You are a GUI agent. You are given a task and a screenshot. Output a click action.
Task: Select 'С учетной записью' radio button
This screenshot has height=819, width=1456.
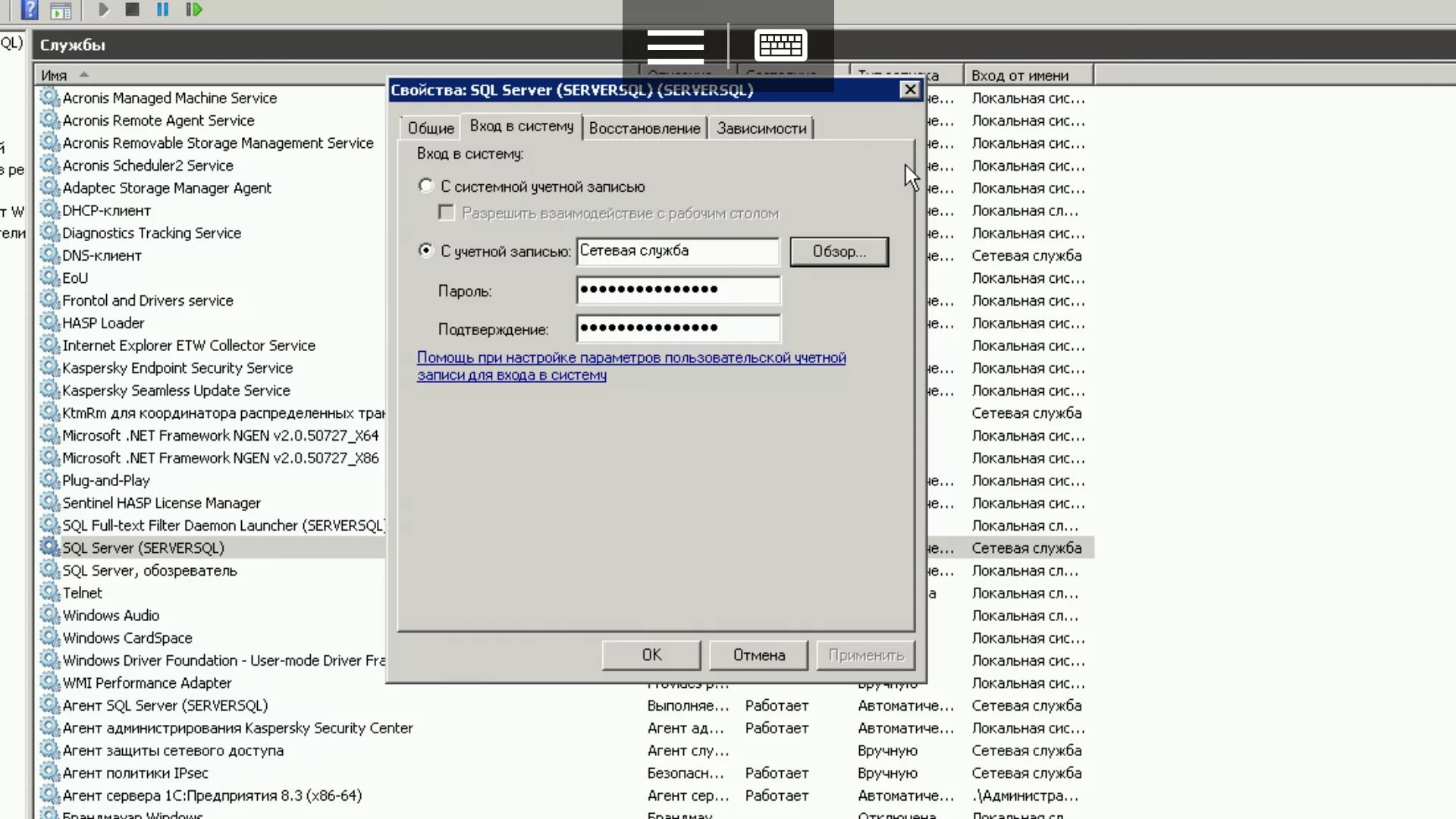(x=426, y=250)
